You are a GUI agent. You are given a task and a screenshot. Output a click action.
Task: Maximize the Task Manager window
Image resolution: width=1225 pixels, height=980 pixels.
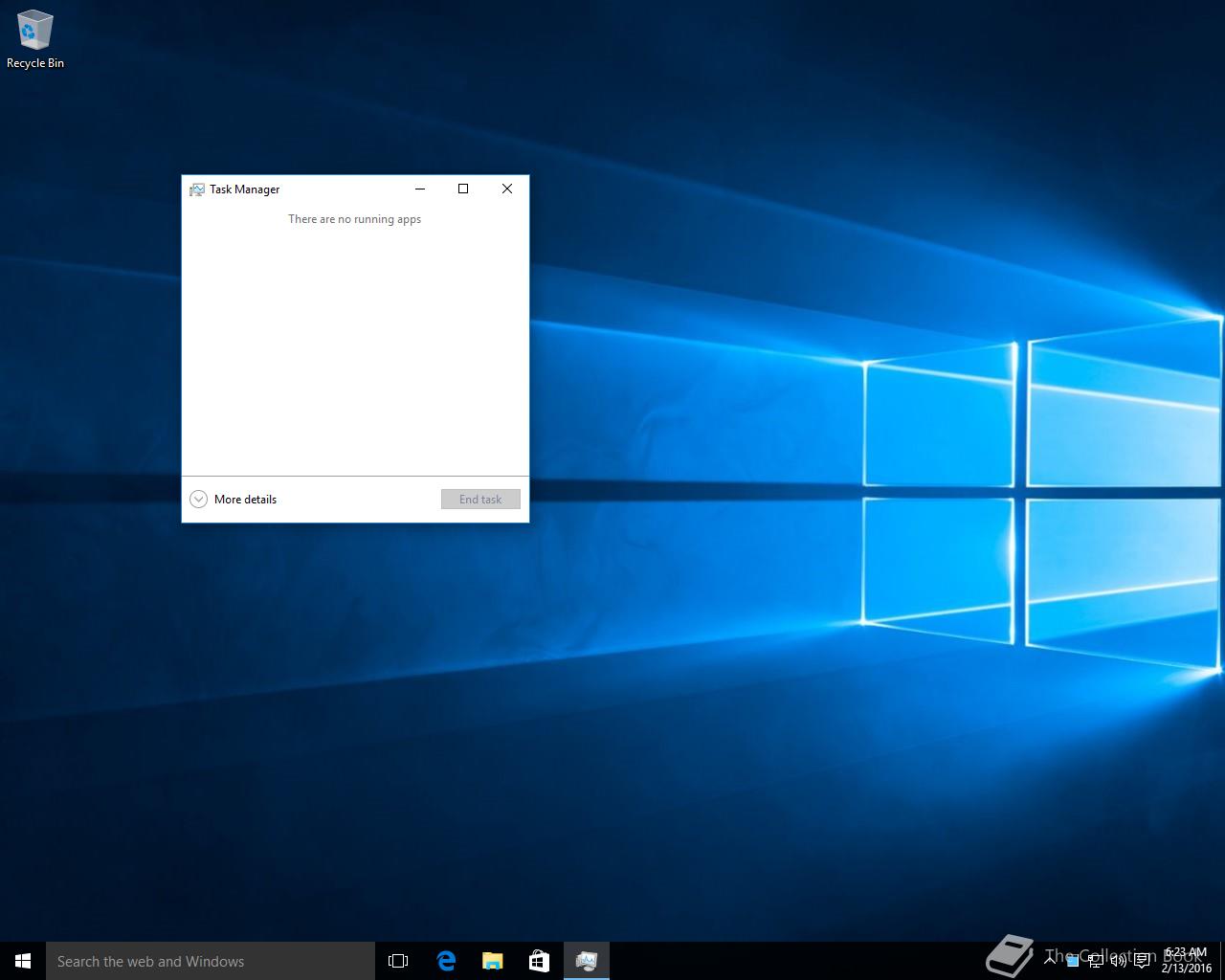point(463,189)
